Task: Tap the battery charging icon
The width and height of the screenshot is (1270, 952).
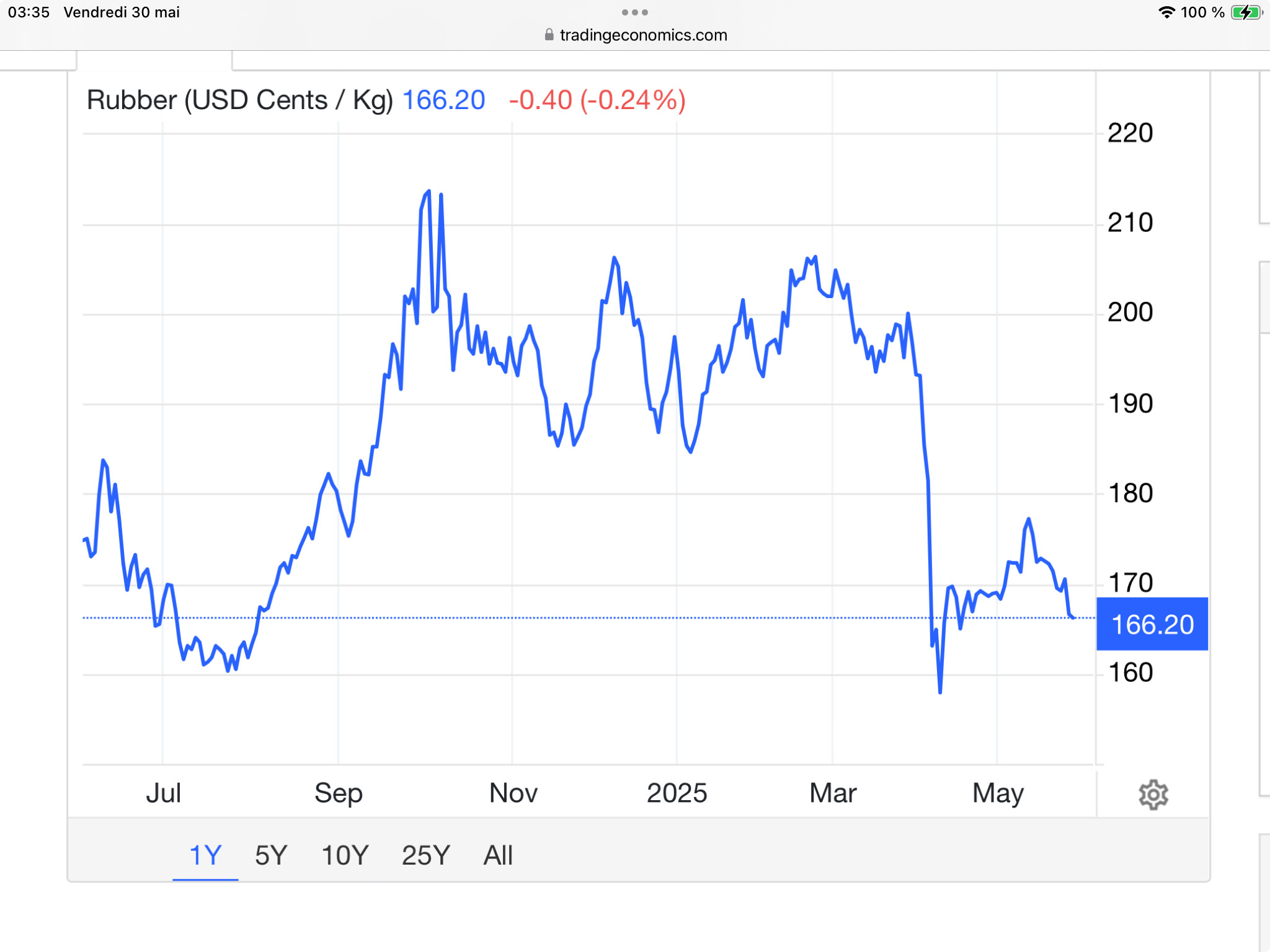Action: pos(1245,12)
